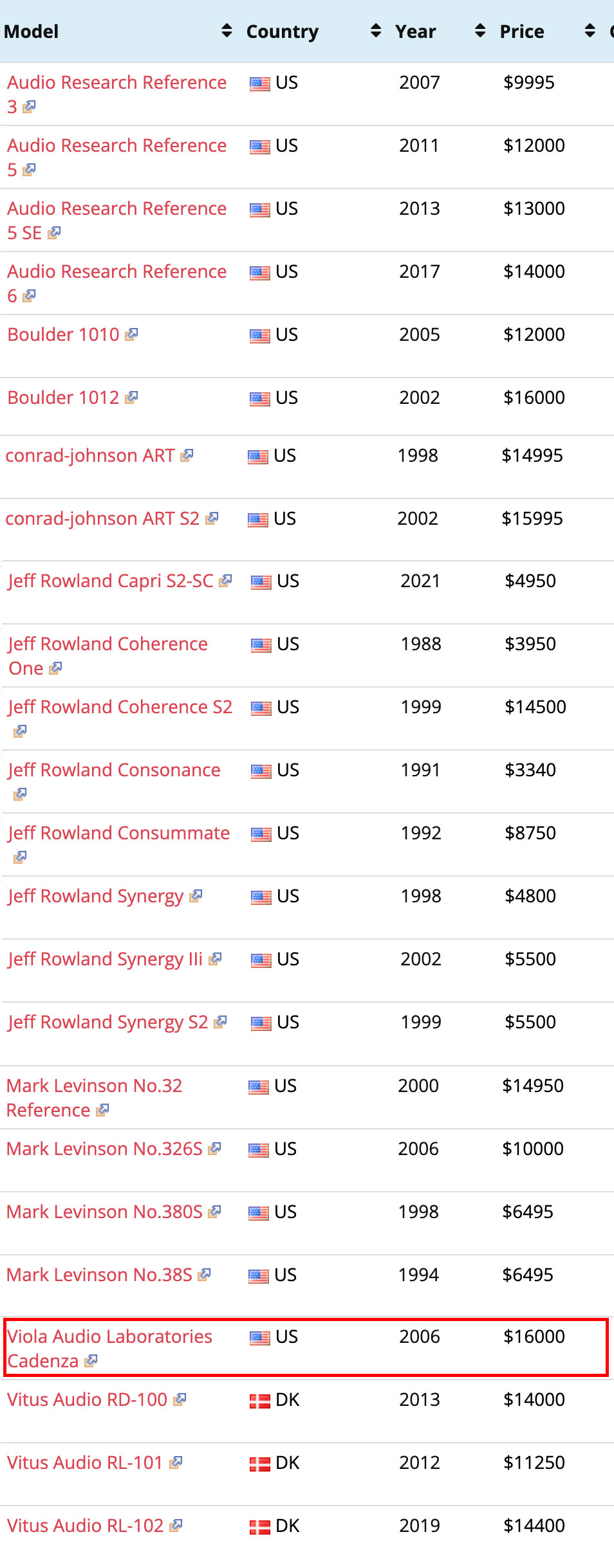This screenshot has width=614, height=1568.
Task: Click external link icon after conrad-johnson ART S2
Action: coord(212,518)
